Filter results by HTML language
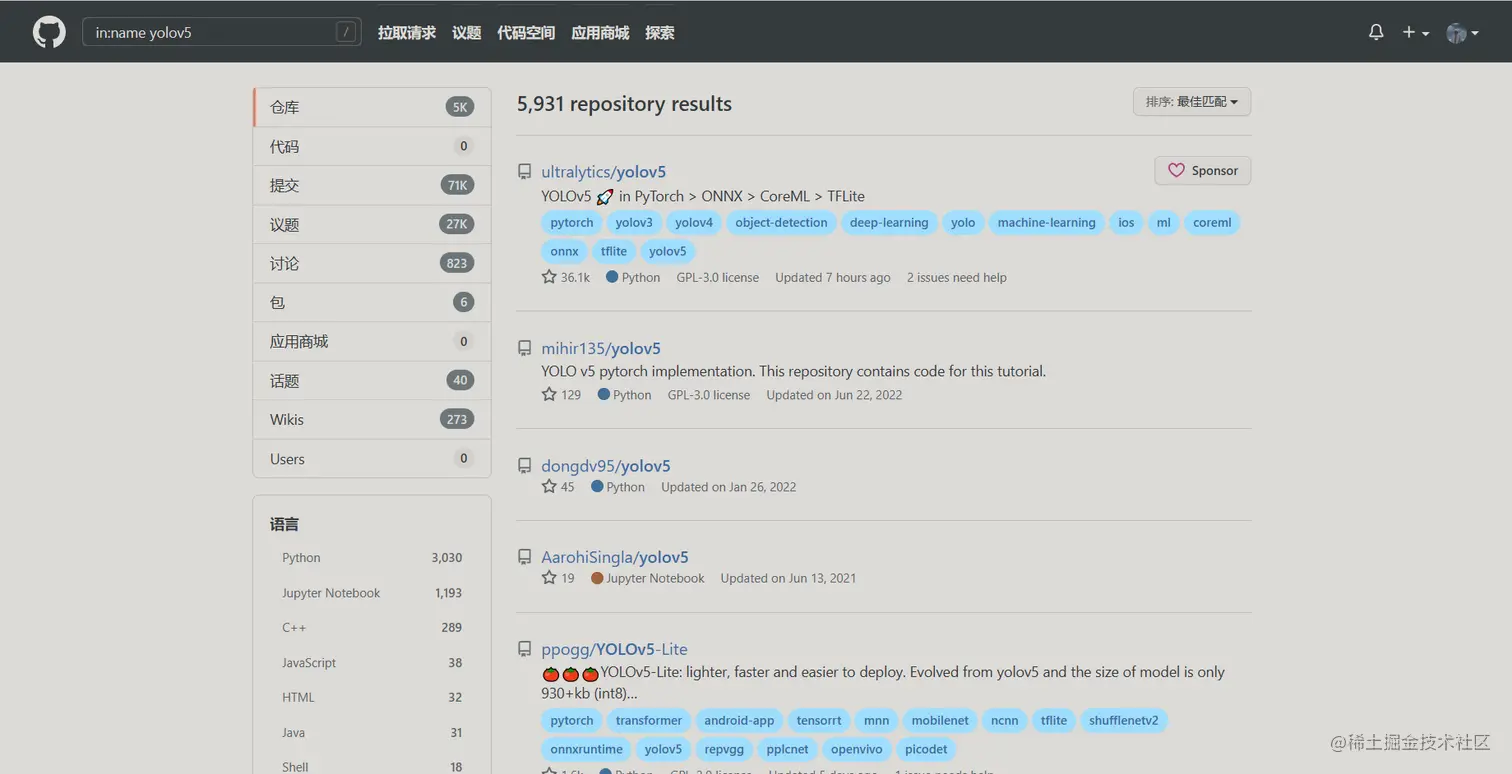The image size is (1512, 774). [372, 698]
